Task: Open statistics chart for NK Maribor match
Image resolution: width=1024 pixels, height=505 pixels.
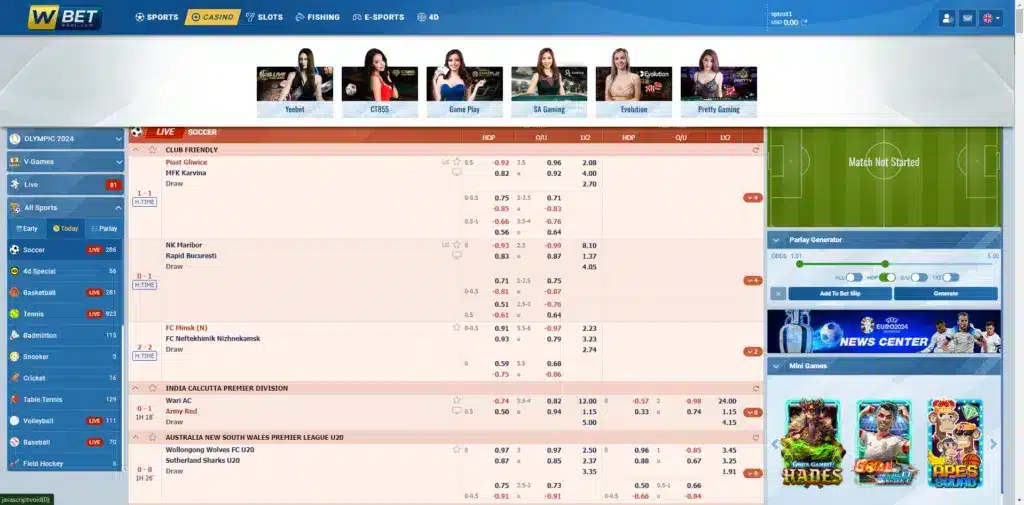Action: pos(446,245)
